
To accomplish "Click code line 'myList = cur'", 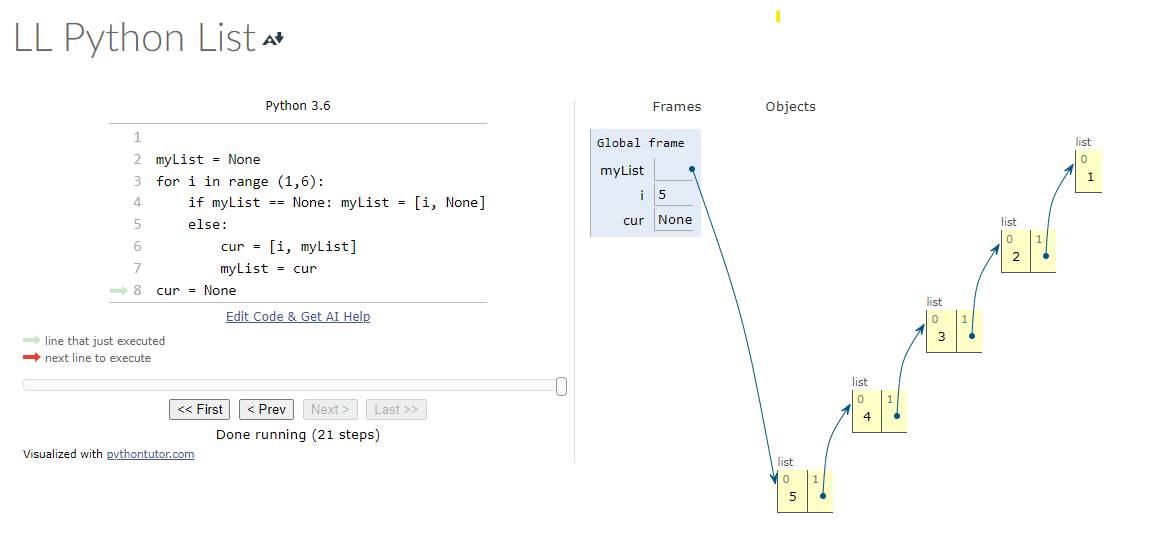I will [269, 269].
